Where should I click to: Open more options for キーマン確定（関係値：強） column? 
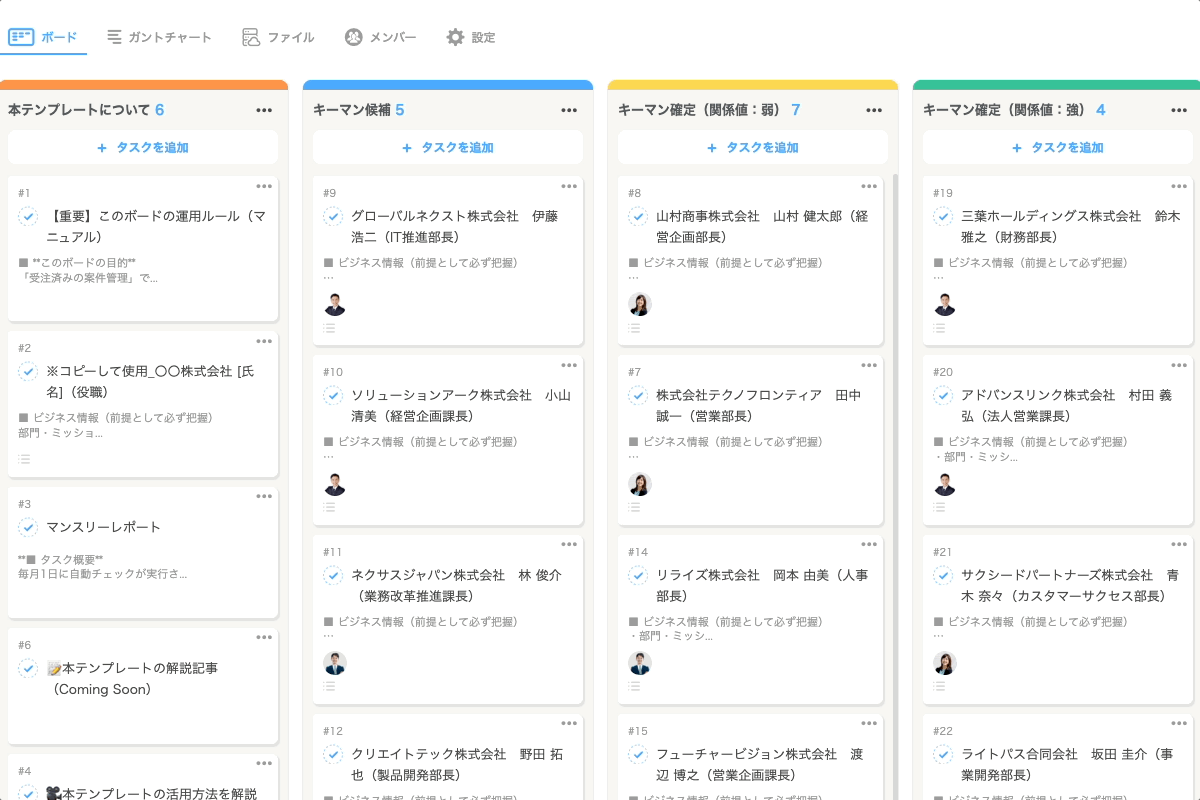[1179, 110]
